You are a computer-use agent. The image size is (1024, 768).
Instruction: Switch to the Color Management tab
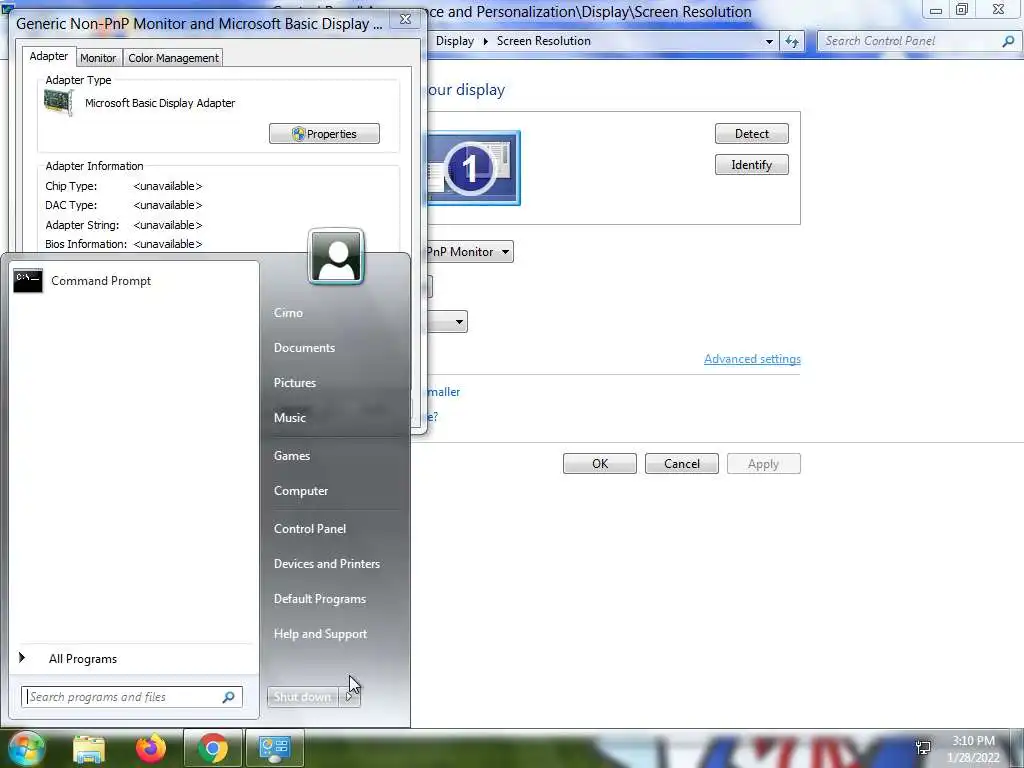tap(173, 58)
